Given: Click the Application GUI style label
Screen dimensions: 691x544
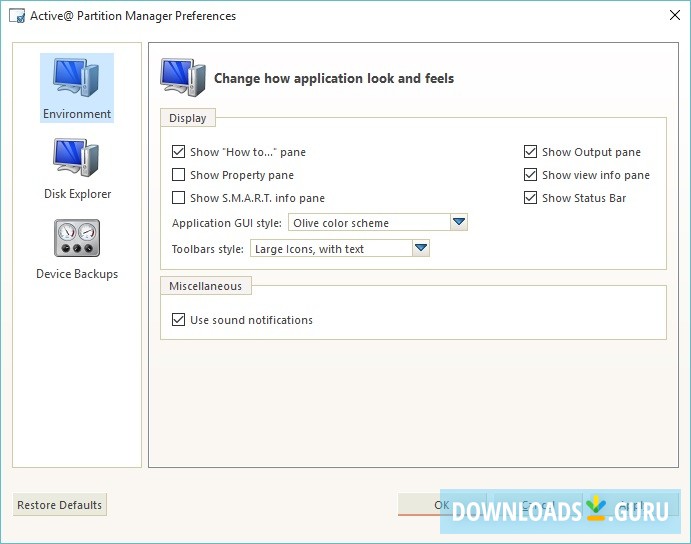Looking at the screenshot, I should (227, 223).
